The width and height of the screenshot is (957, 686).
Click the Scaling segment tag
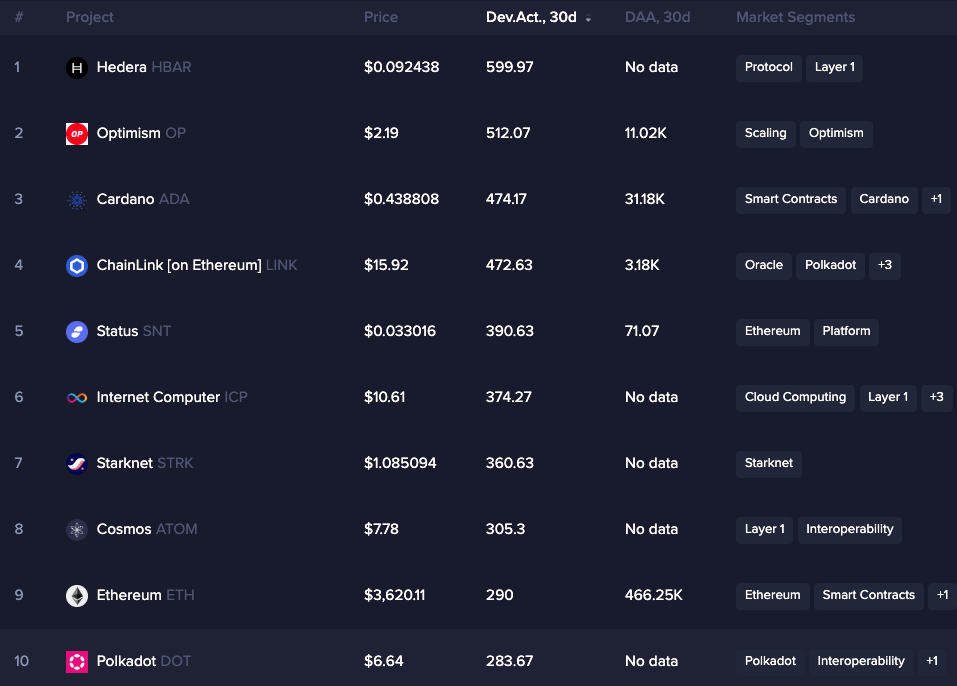click(x=765, y=134)
